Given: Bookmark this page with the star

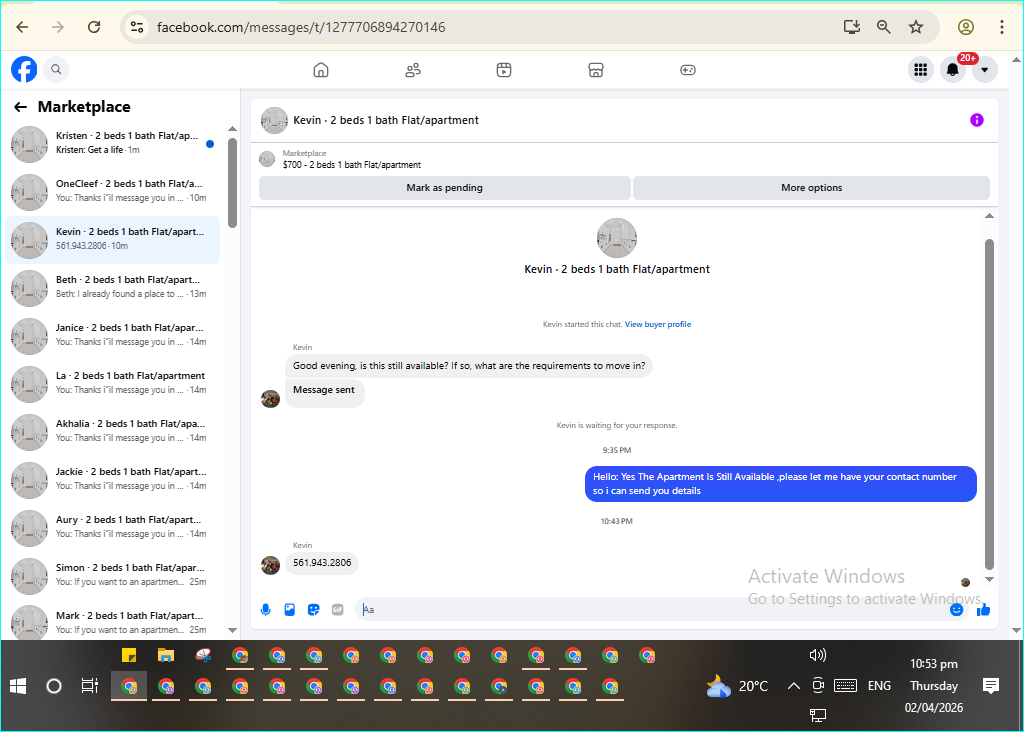Looking at the screenshot, I should 916,27.
